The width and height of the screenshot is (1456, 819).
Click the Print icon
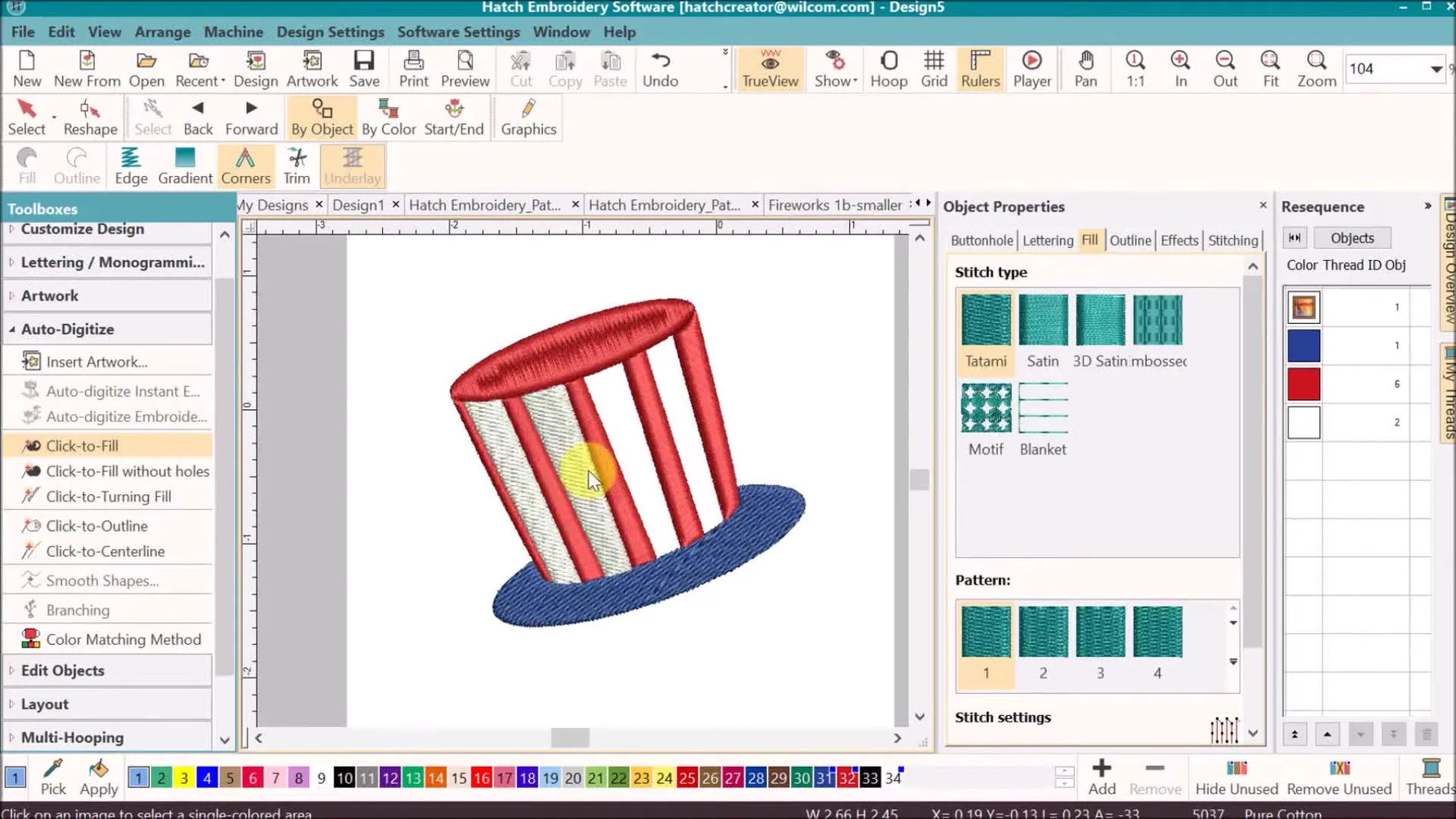tap(413, 69)
